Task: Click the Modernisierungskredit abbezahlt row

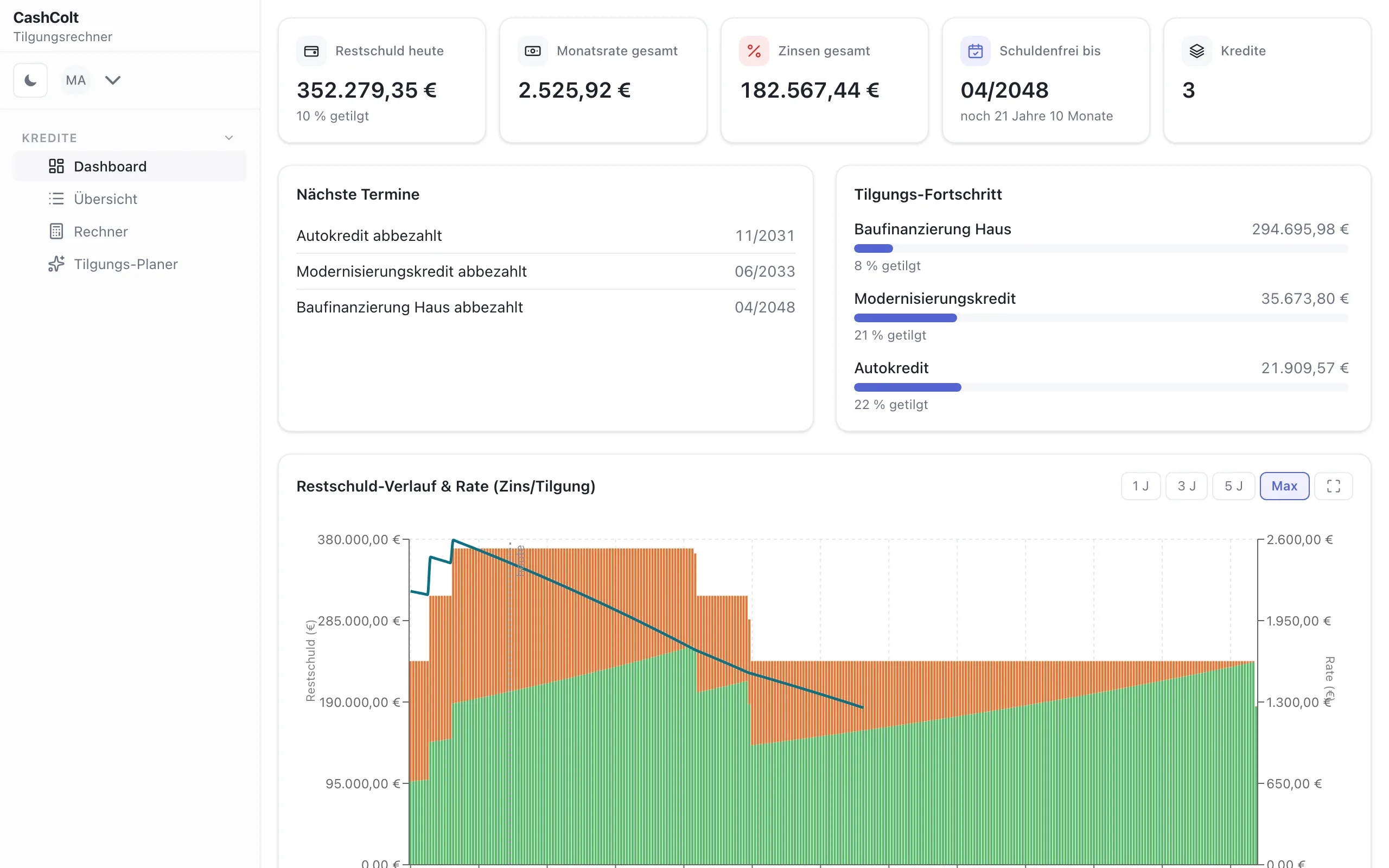Action: coord(546,272)
